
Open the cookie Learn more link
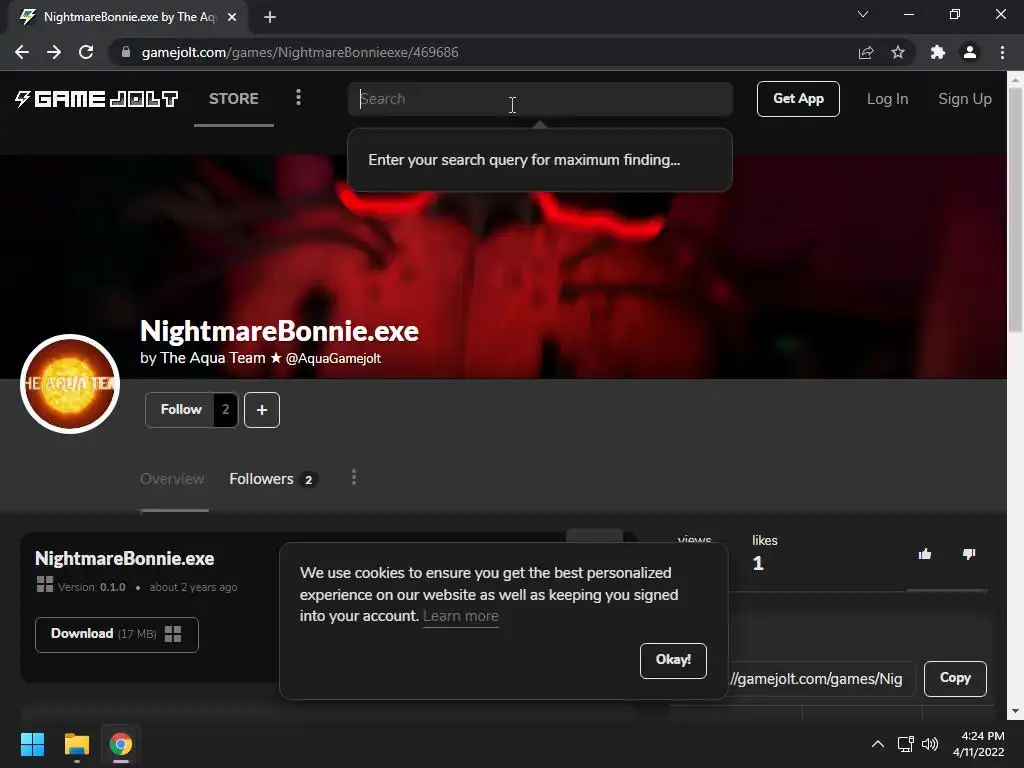(x=460, y=616)
